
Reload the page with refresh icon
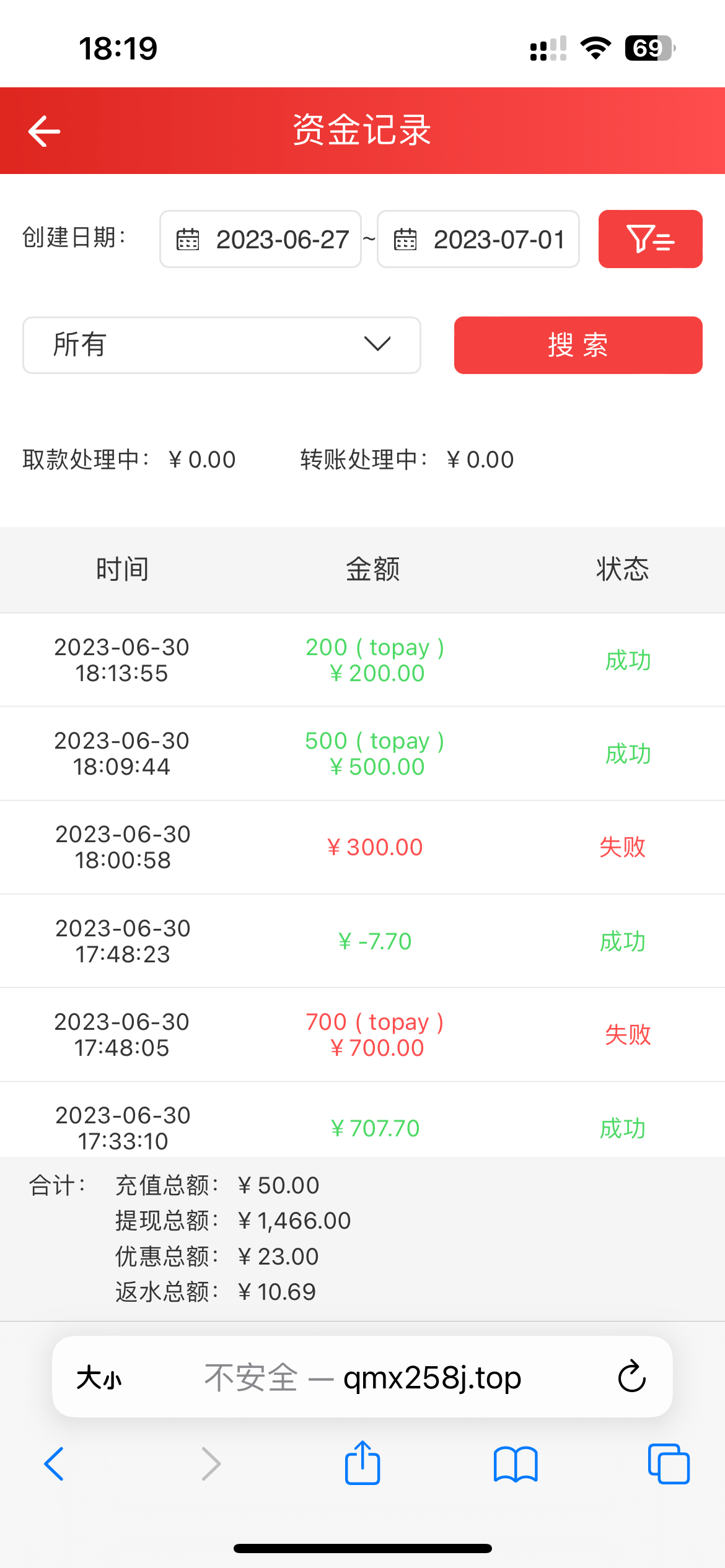pyautogui.click(x=631, y=1377)
